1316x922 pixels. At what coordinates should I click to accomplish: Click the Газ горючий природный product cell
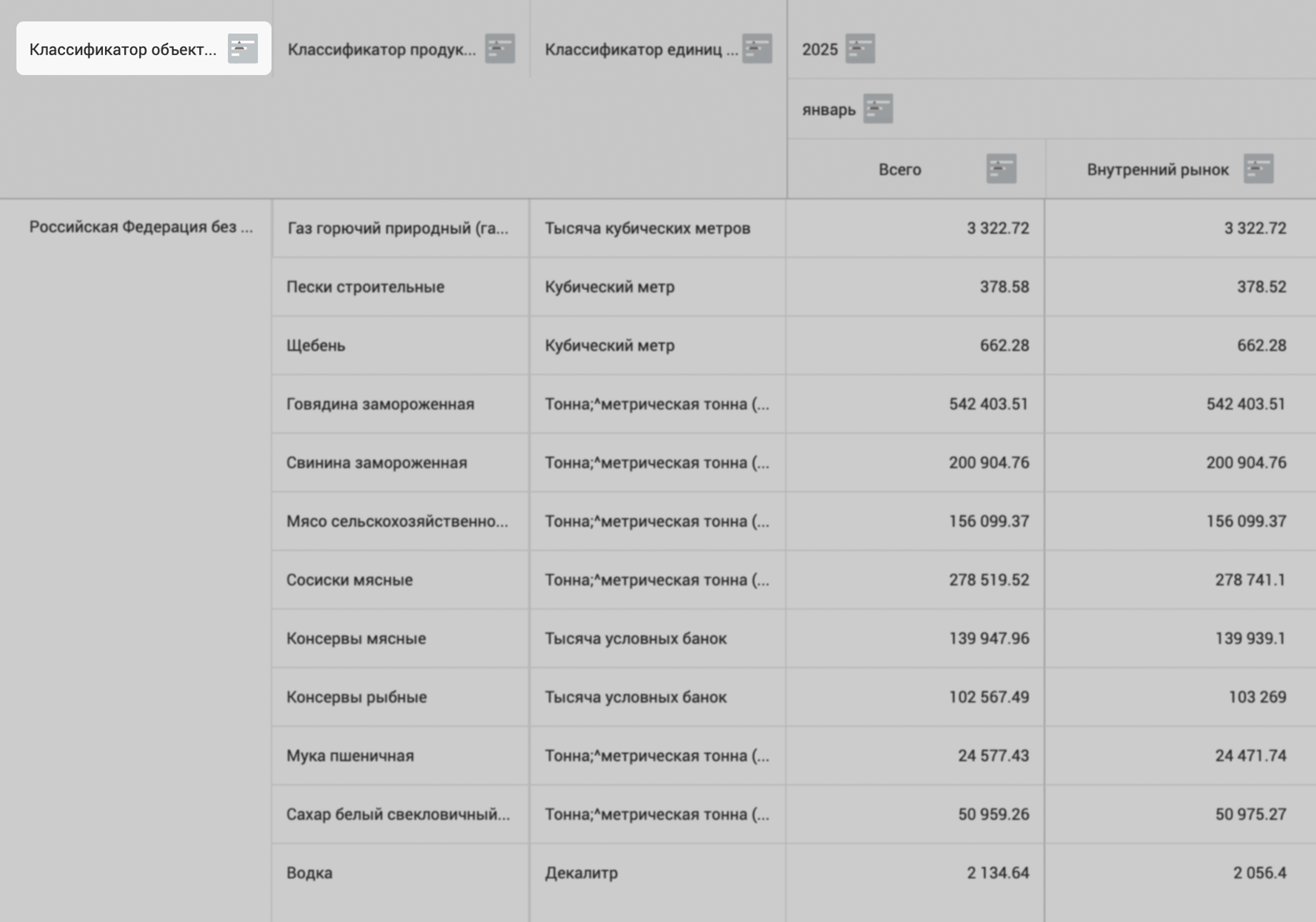tap(398, 228)
